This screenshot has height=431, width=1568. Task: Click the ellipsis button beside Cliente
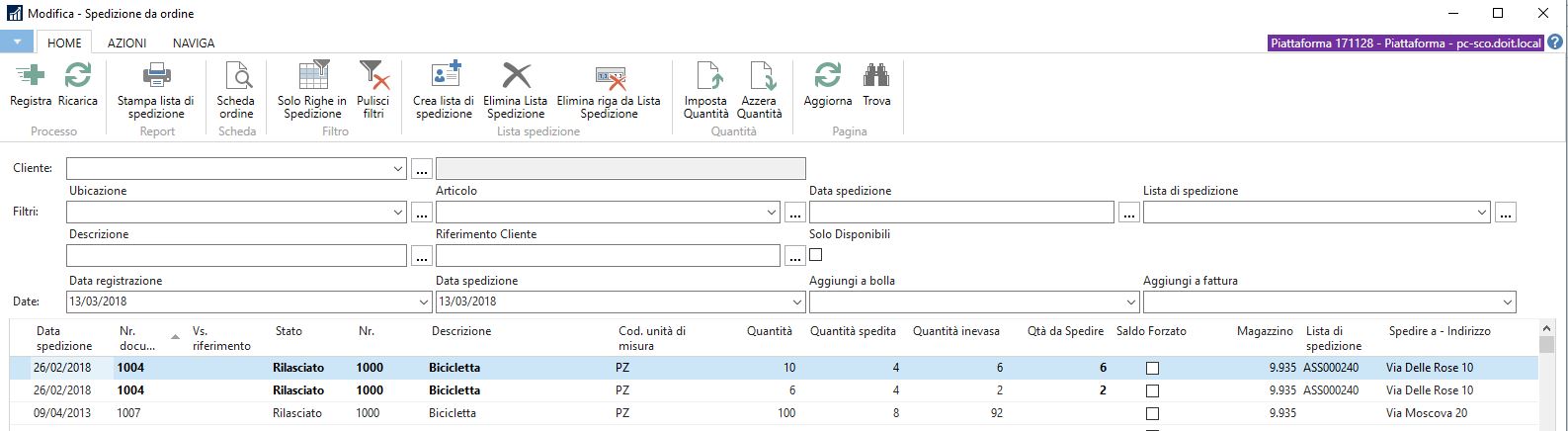coord(422,169)
